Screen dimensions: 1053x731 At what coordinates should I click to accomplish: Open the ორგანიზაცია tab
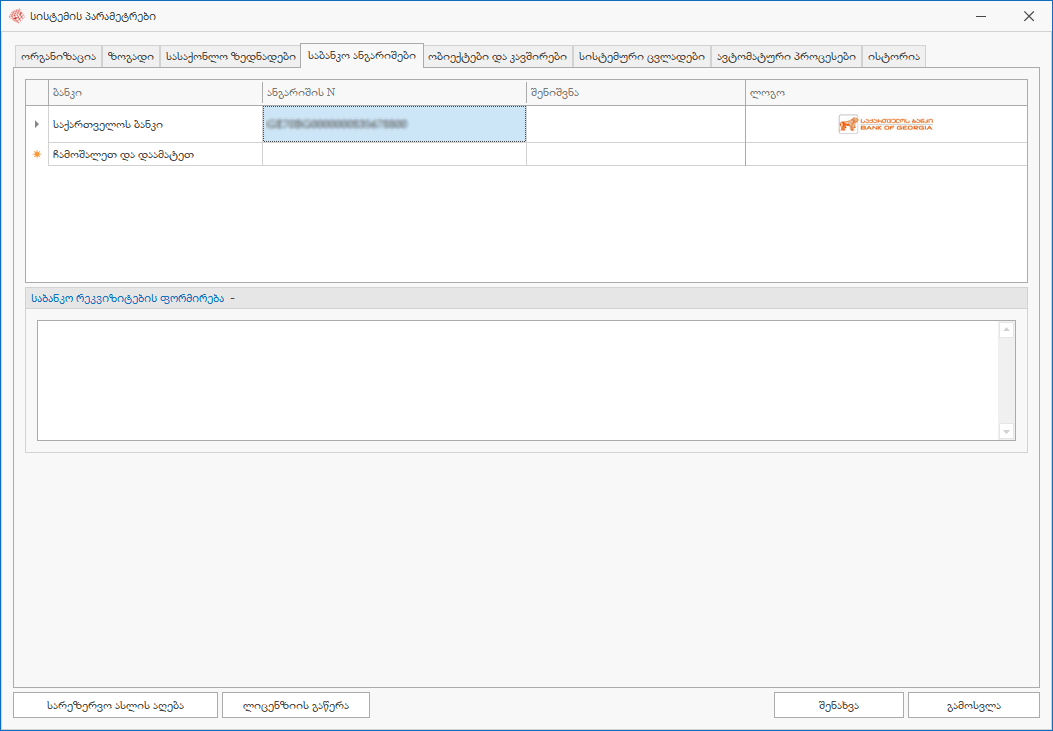[x=58, y=57]
